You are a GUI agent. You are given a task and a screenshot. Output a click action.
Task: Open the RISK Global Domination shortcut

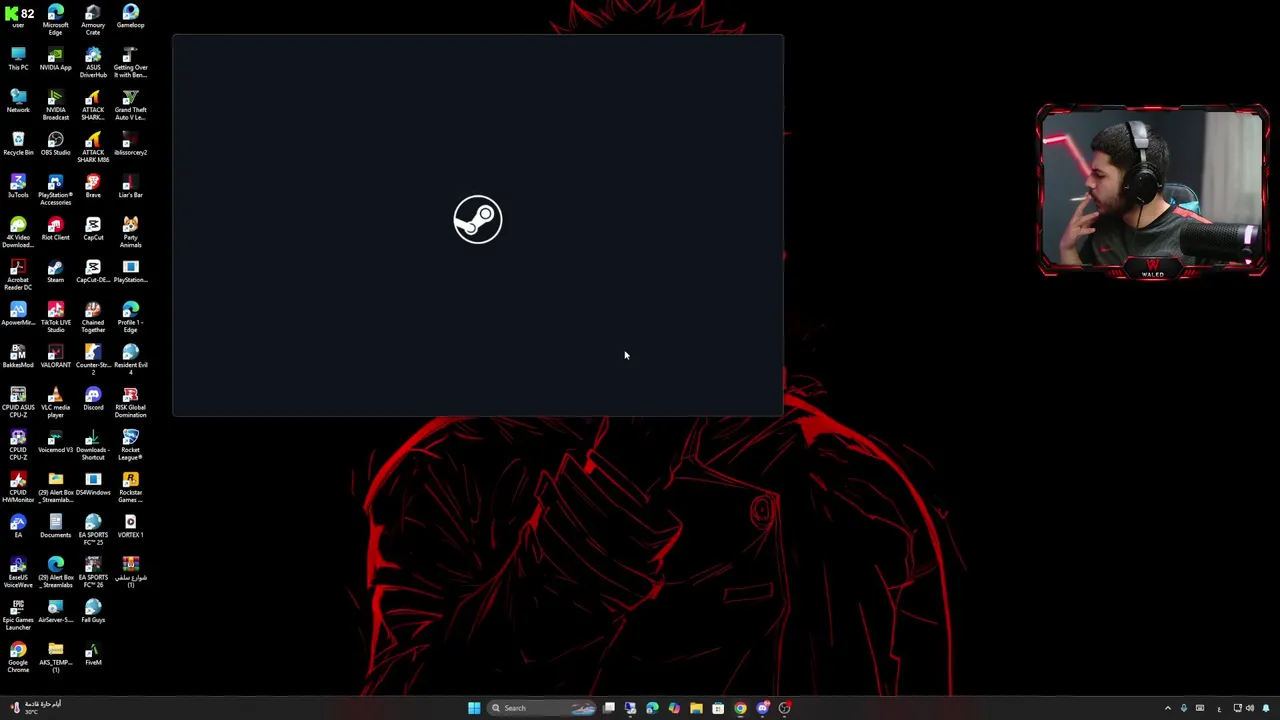pos(130,403)
